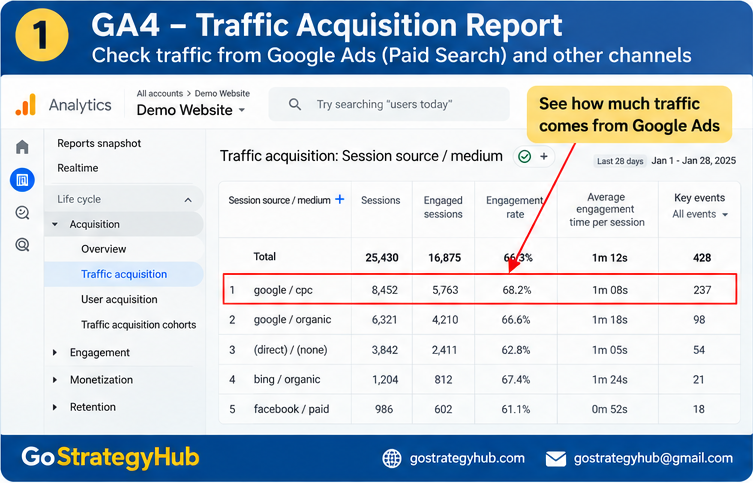Screen dimensions: 753x483
Task: Open Traffic acquisition cohorts
Action: pyautogui.click(x=139, y=325)
